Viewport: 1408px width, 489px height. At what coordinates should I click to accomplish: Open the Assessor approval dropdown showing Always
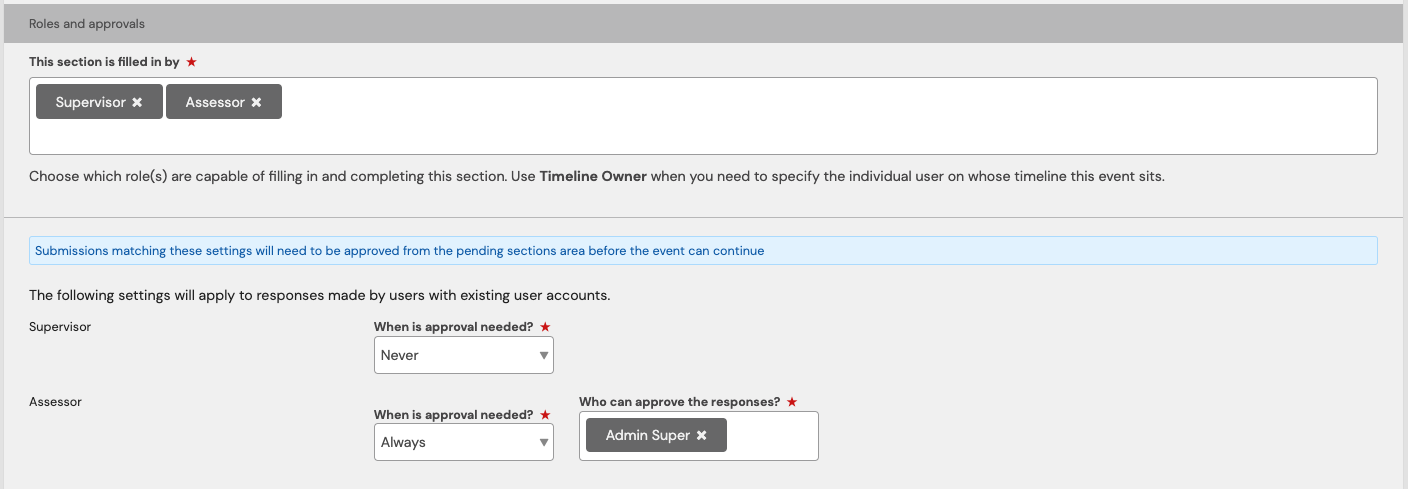(x=463, y=442)
